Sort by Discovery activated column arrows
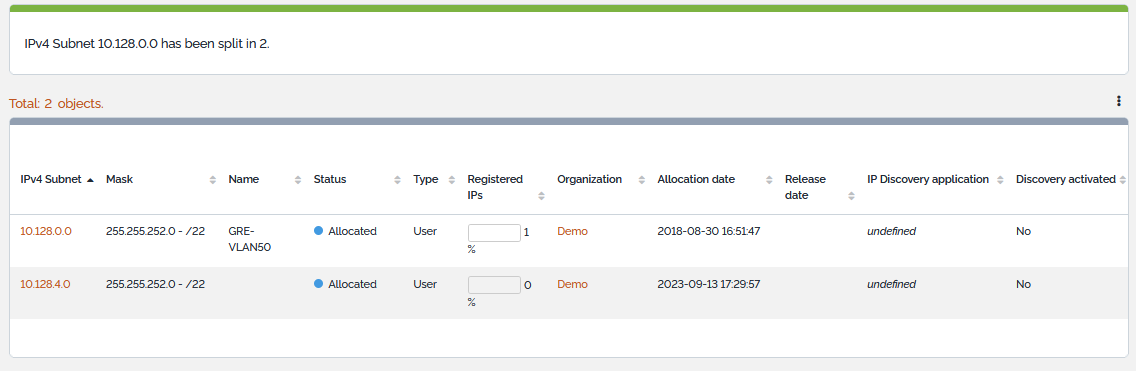The image size is (1136, 371). coord(1123,180)
